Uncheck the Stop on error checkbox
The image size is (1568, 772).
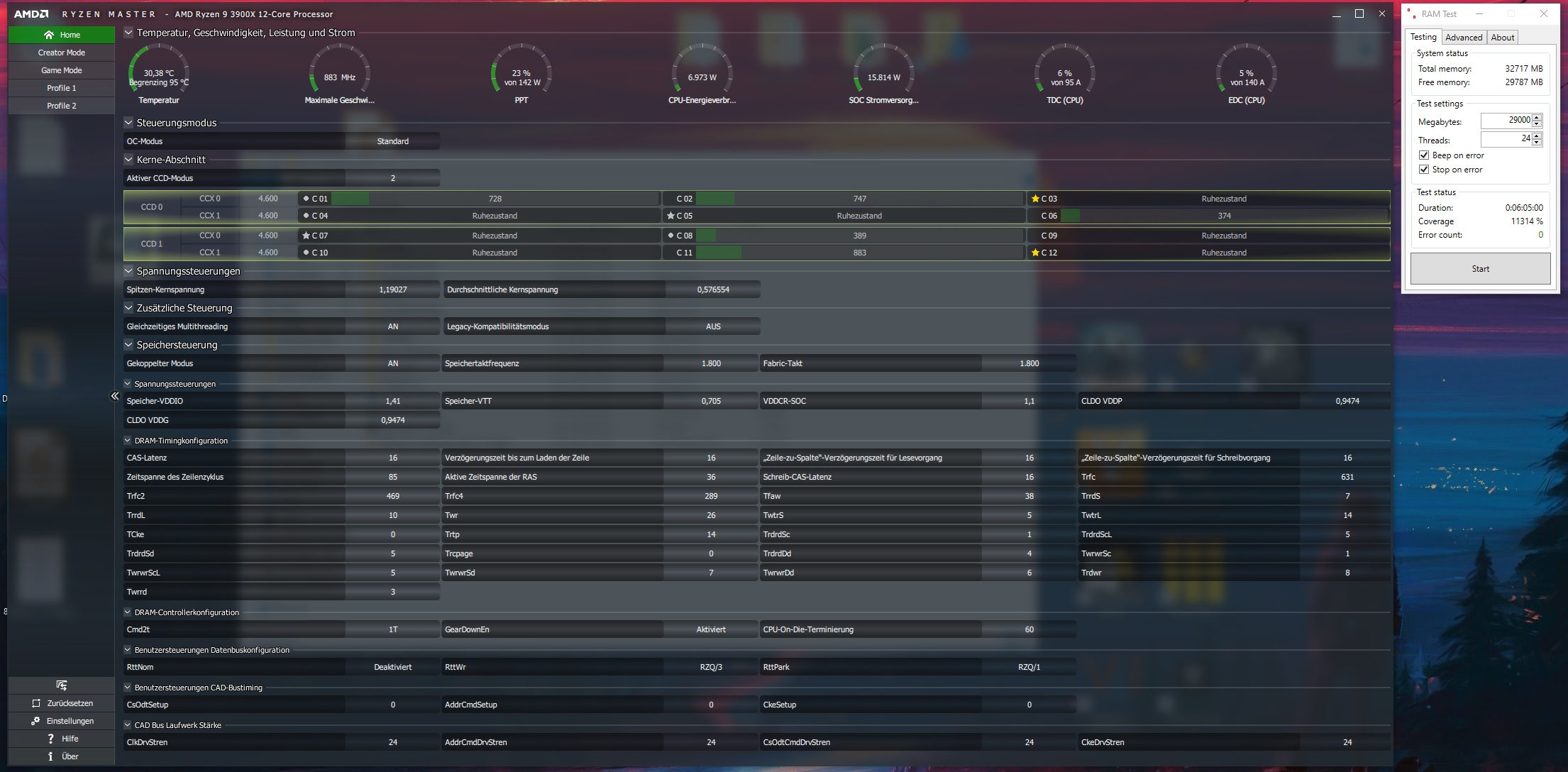[x=1423, y=170]
